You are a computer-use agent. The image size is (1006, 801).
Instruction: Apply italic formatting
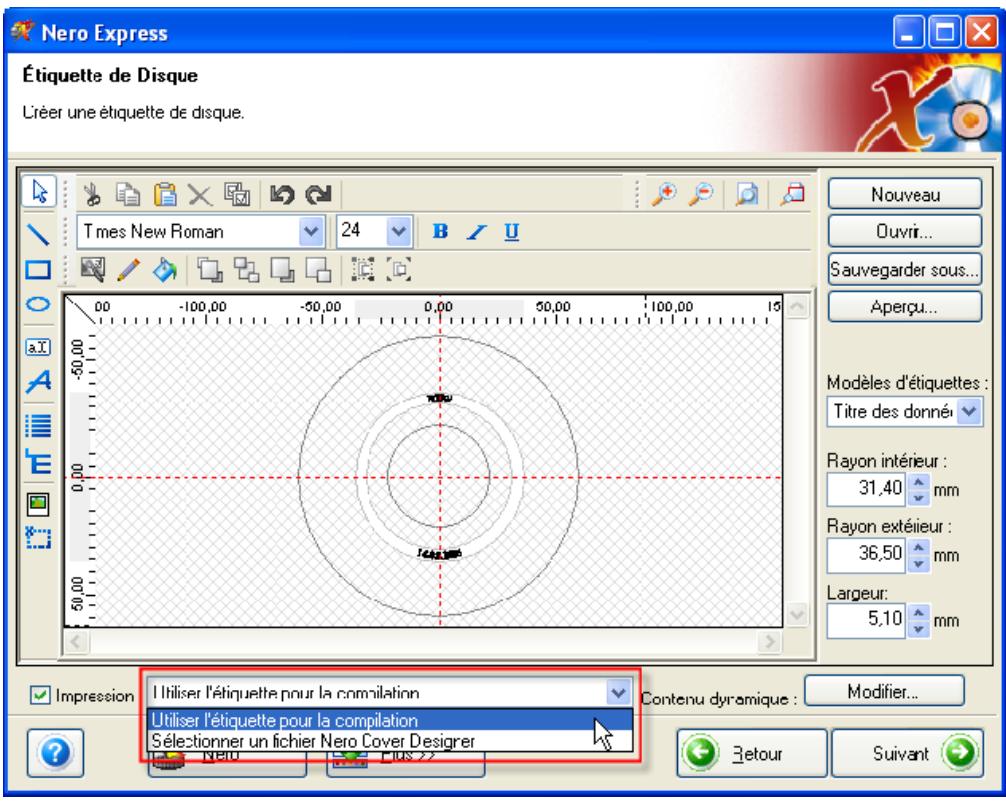coord(476,232)
